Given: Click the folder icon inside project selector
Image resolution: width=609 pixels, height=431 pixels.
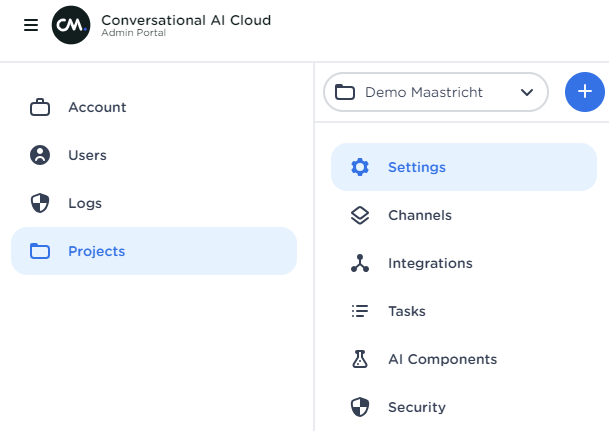Looking at the screenshot, I should pos(345,92).
